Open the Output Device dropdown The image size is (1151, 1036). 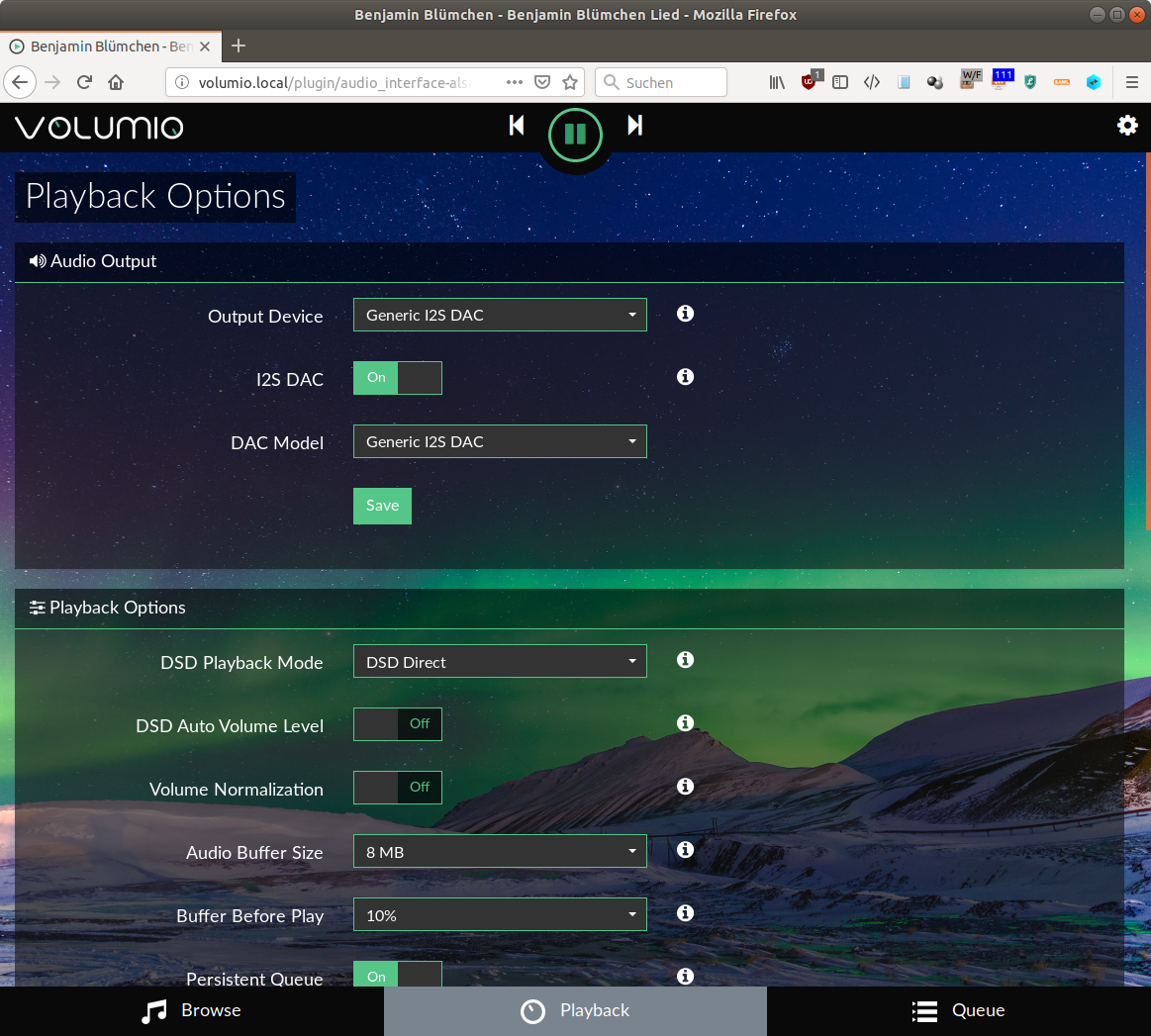click(500, 315)
